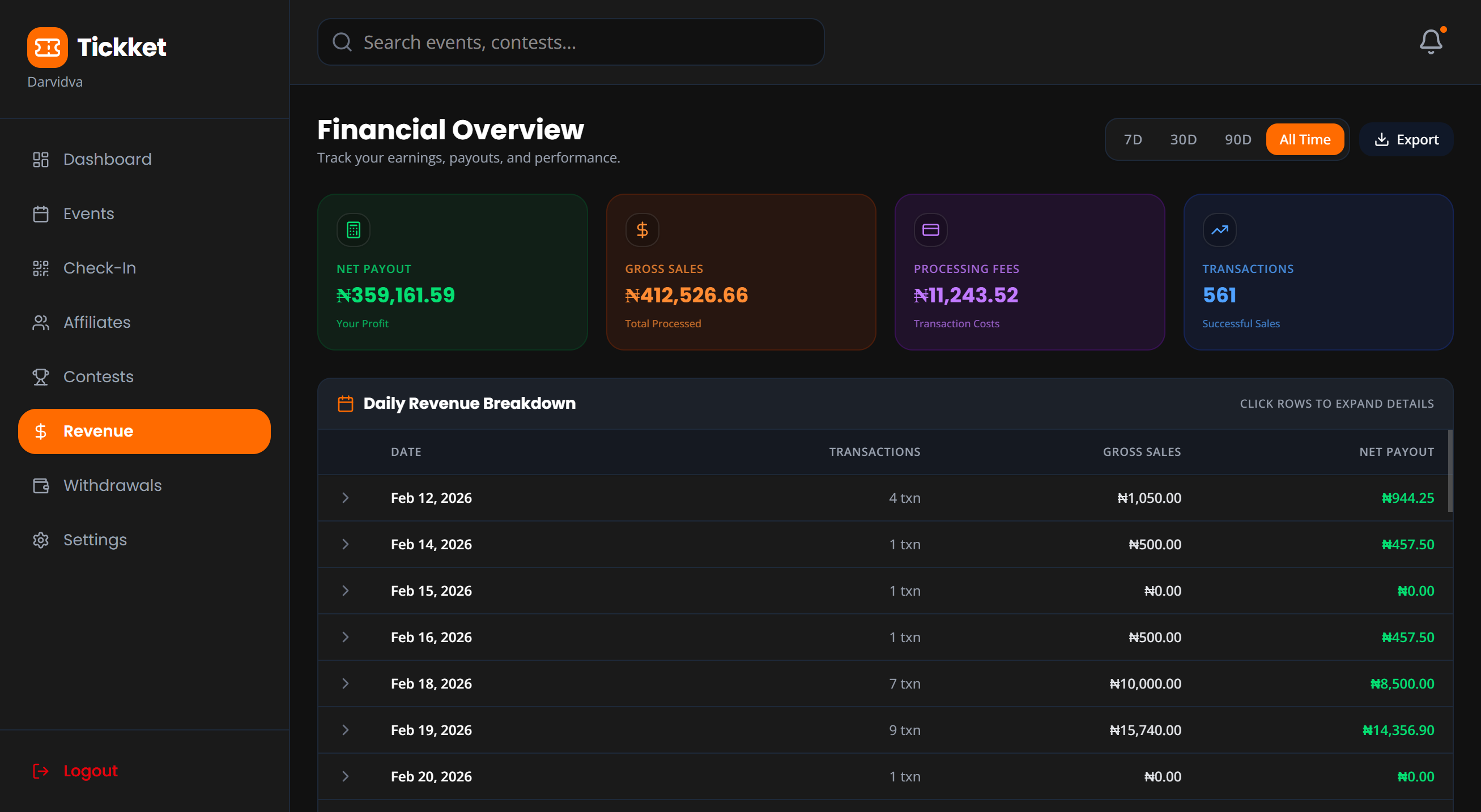Open Affiliates from the sidebar

coord(144,322)
